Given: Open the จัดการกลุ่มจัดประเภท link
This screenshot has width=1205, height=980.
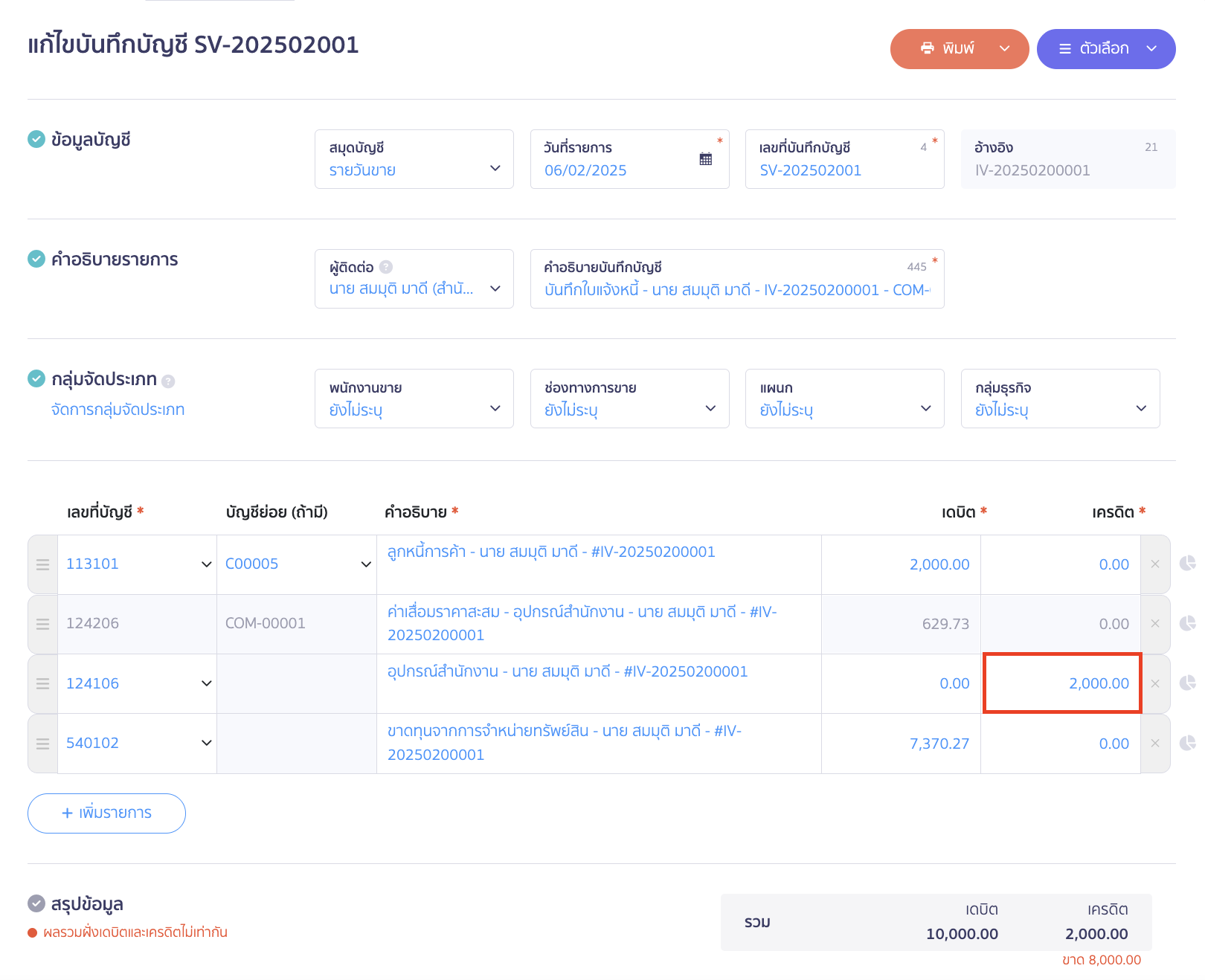Looking at the screenshot, I should [118, 410].
